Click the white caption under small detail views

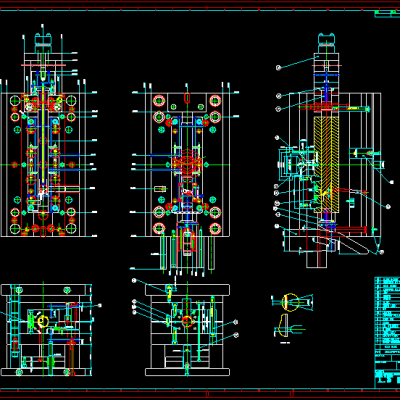pos(285,342)
